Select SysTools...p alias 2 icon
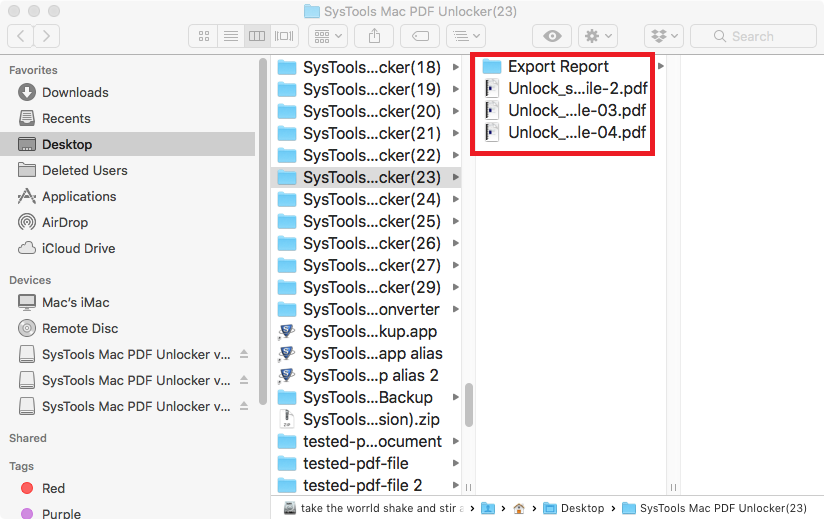 pos(286,376)
